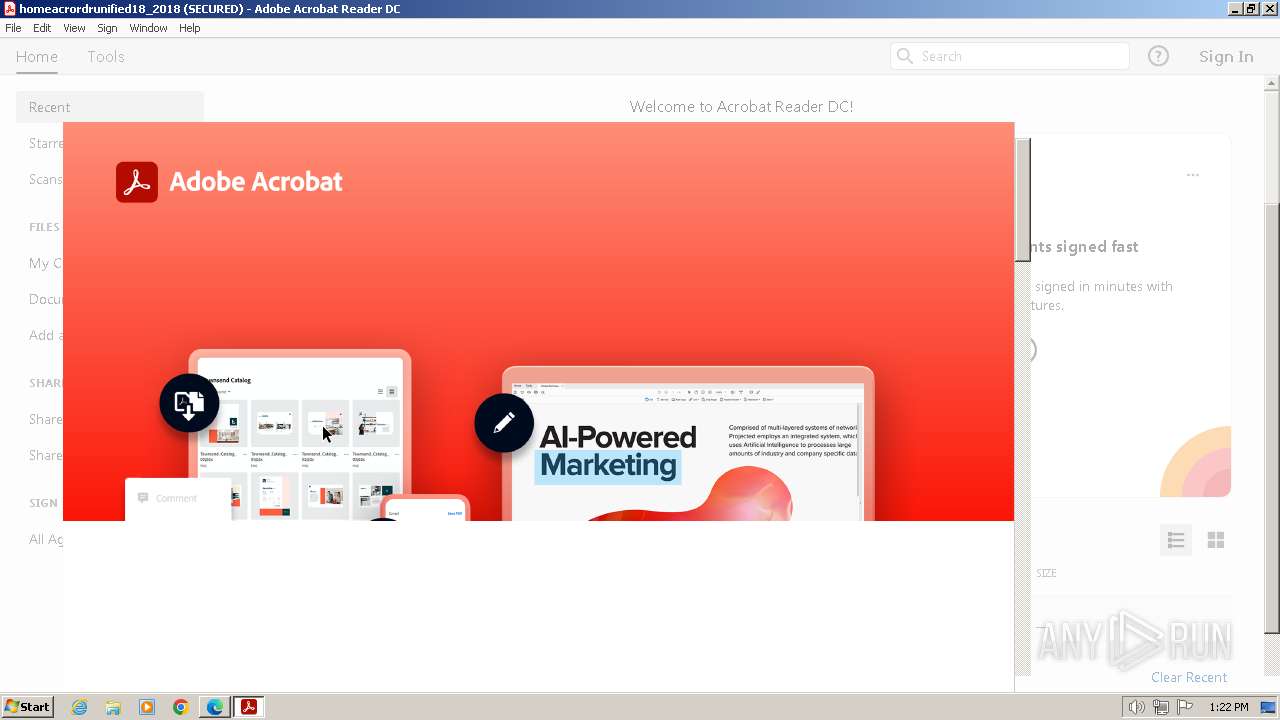
Task: Open the View menu
Action: point(74,28)
